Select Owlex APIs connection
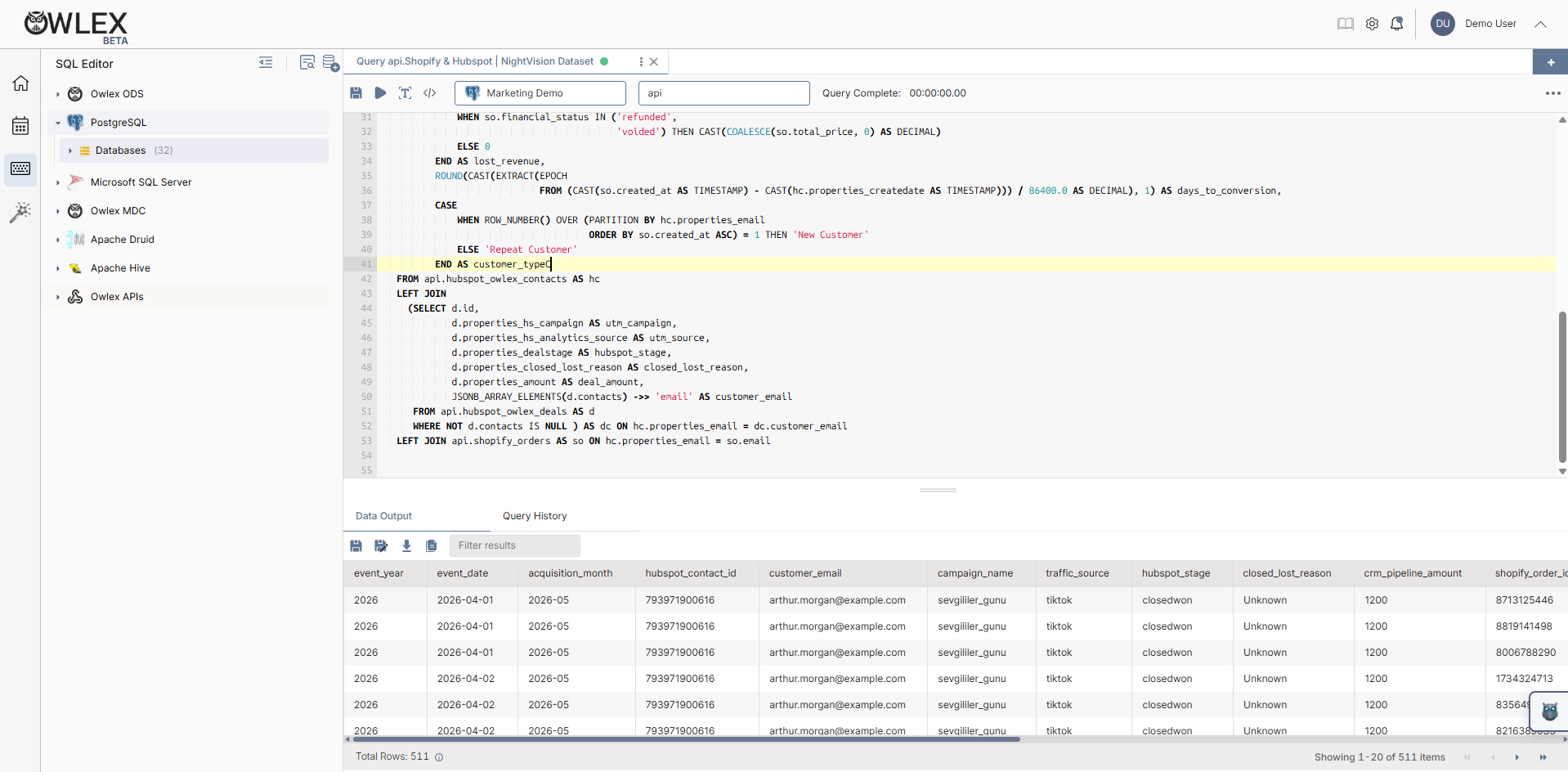The image size is (1568, 772). [117, 297]
